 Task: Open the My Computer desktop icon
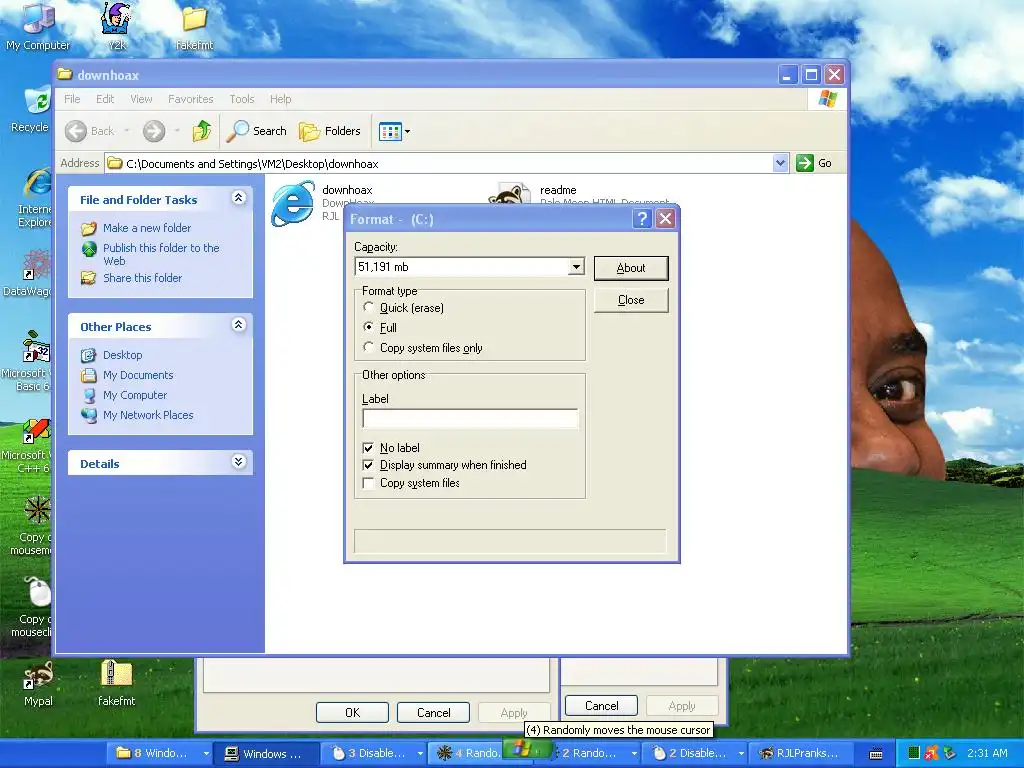coord(38,26)
